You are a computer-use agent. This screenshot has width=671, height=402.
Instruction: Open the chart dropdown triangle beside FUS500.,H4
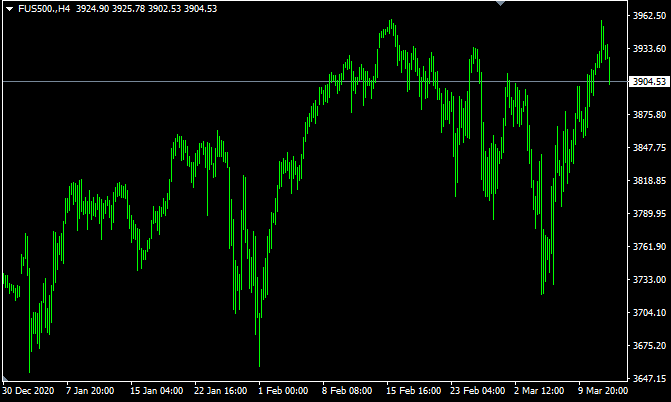[x=9, y=9]
